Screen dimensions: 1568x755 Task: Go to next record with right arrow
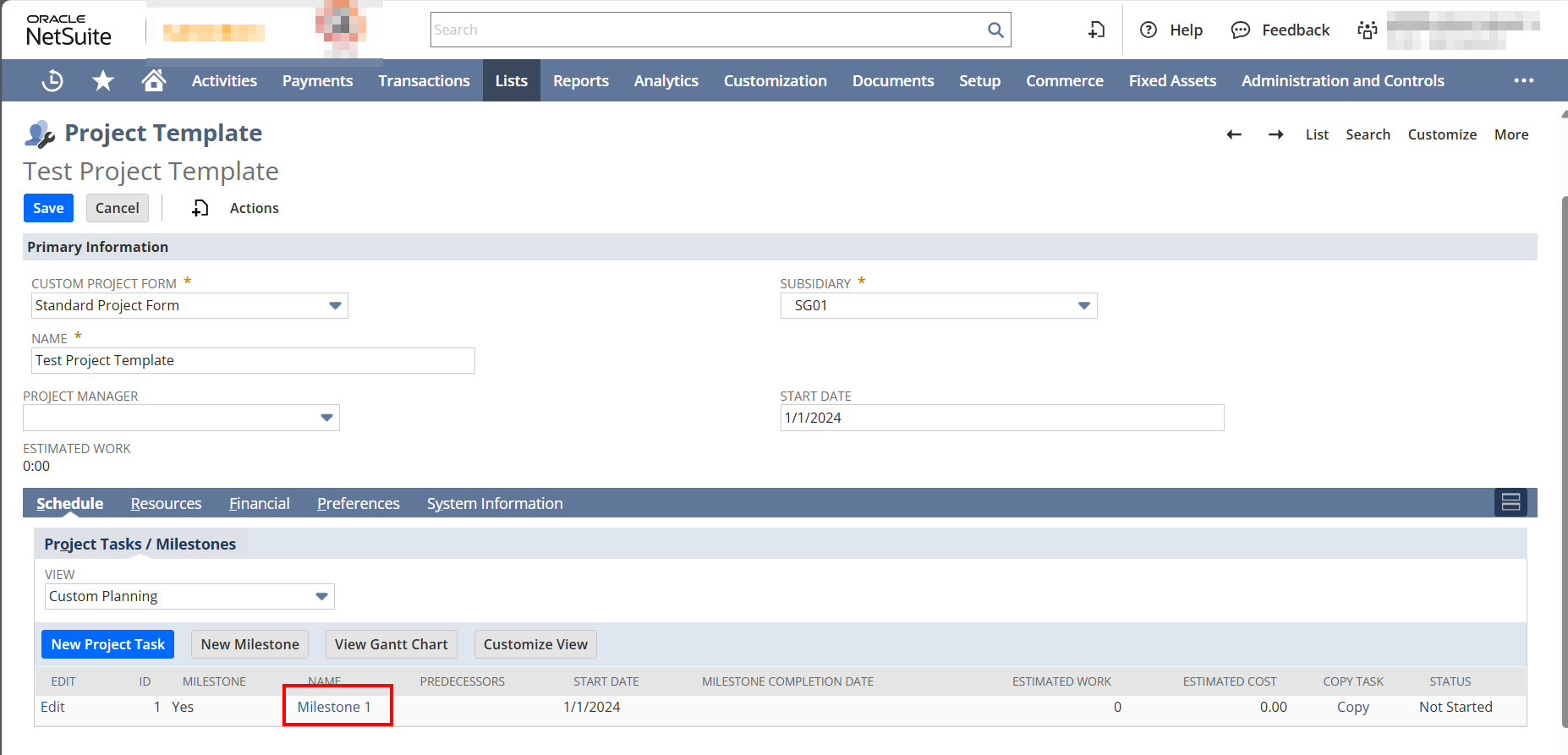tap(1275, 134)
